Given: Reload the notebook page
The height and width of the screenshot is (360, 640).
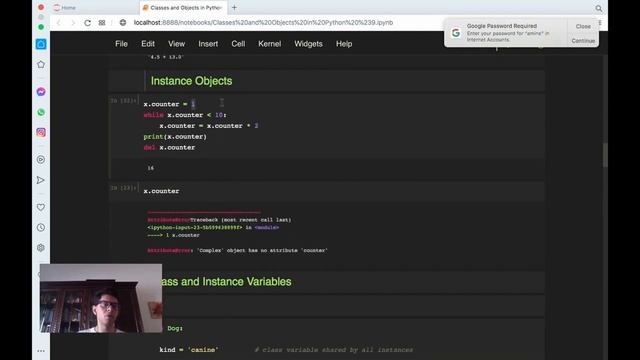Looking at the screenshot, I should click(x=87, y=22).
